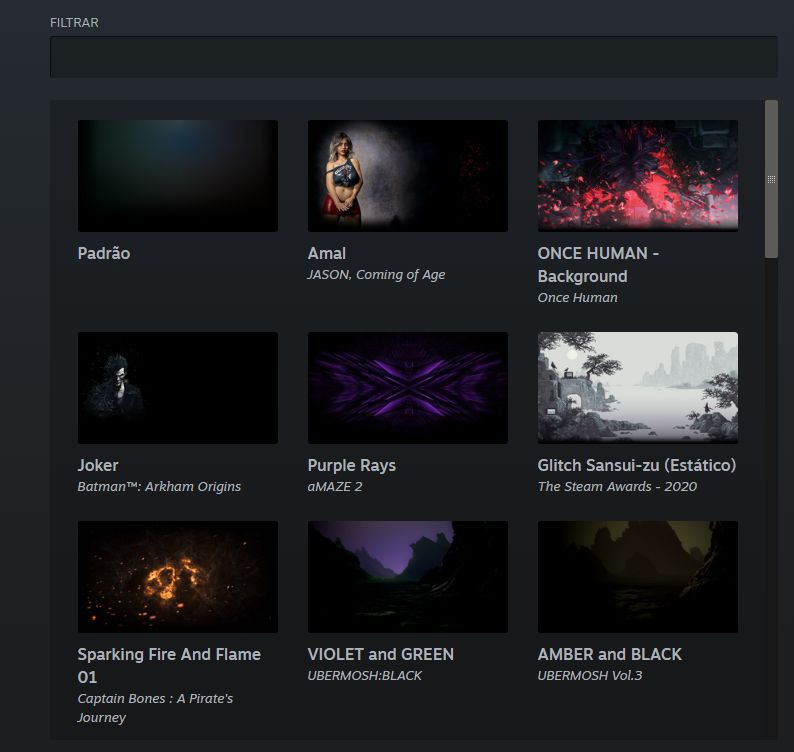Pick the VIOLET and GREEN thumbnail
This screenshot has width=794, height=752.
tap(408, 577)
